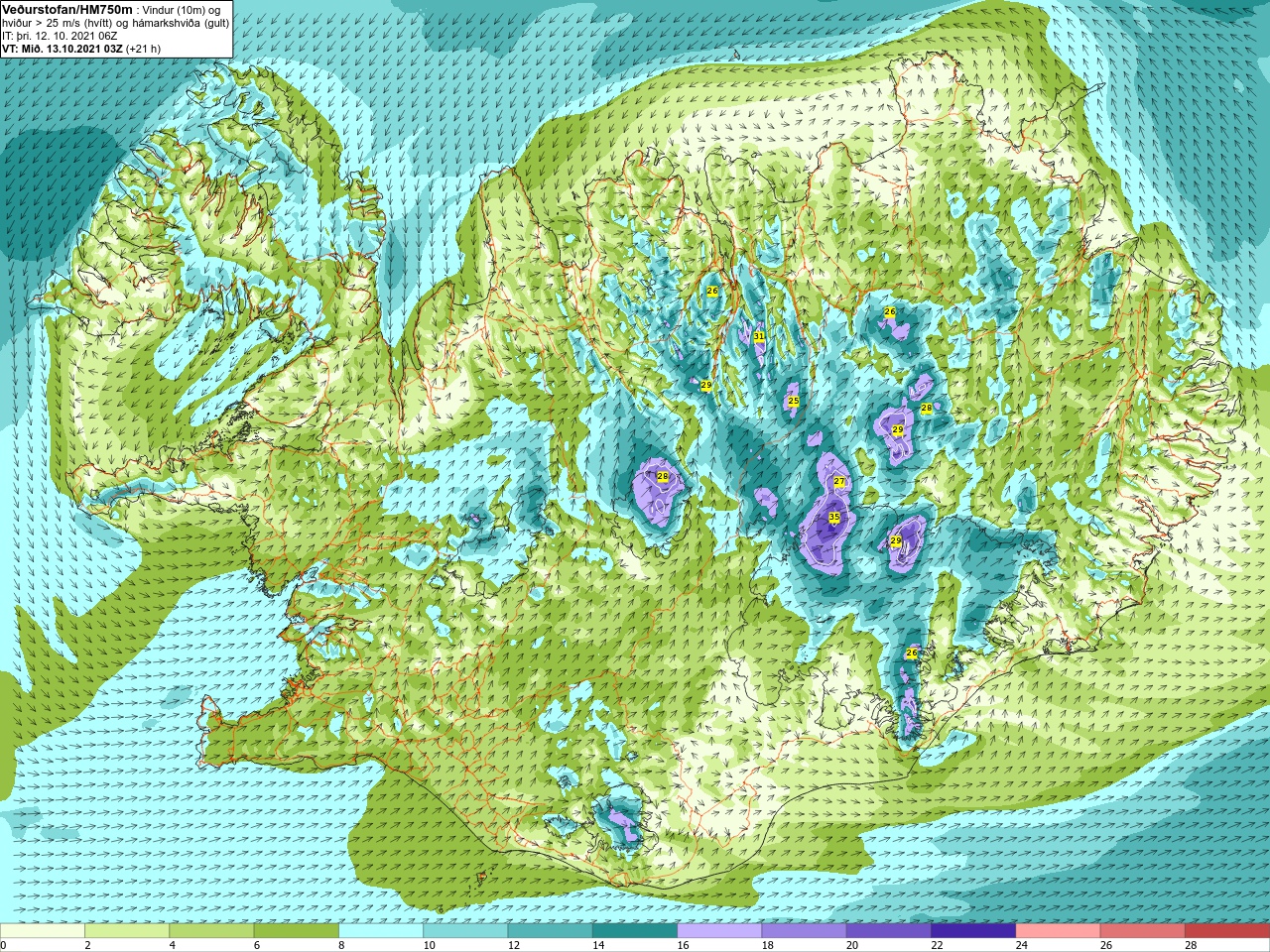Click the violet 20–22 m/s legend swatch

(889, 931)
